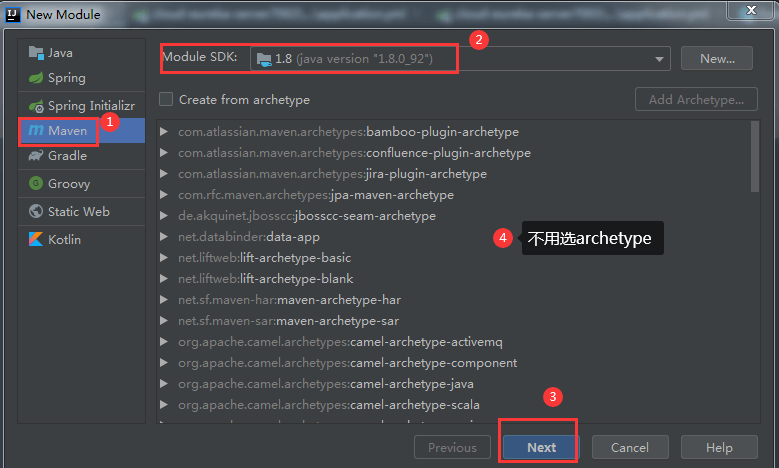Select jira-plugin-archetype row text
Image resolution: width=779 pixels, height=468 pixels.
pos(332,173)
